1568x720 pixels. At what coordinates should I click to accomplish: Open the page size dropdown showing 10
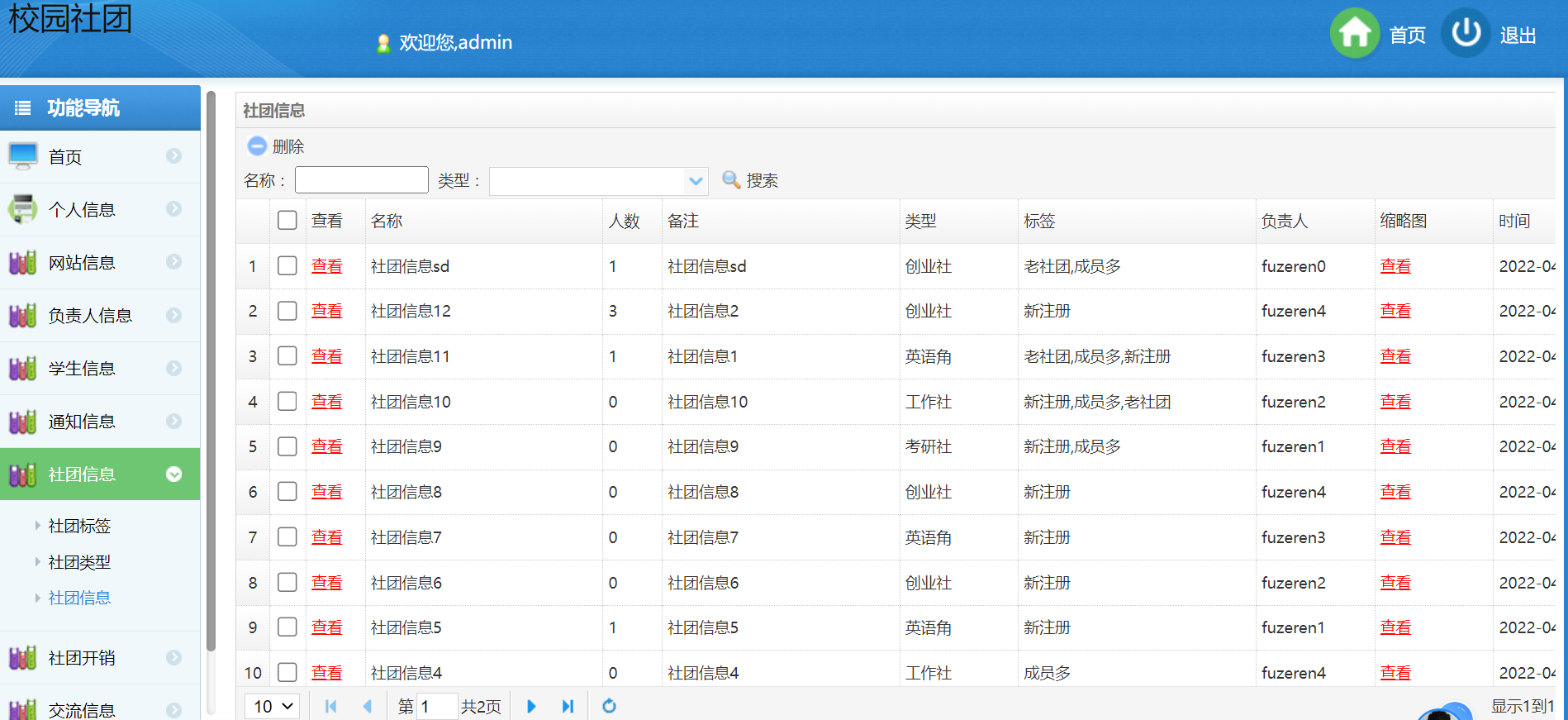pyautogui.click(x=273, y=706)
